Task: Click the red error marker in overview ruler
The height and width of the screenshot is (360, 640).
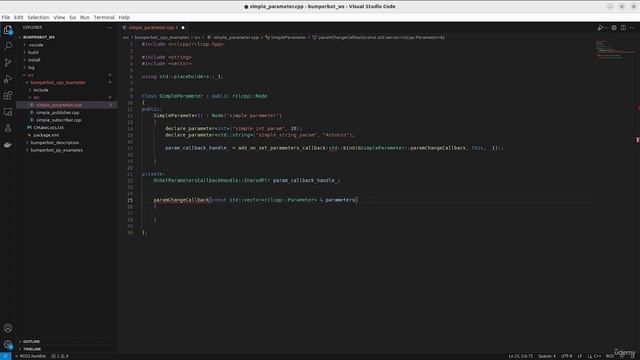Action: point(638,140)
